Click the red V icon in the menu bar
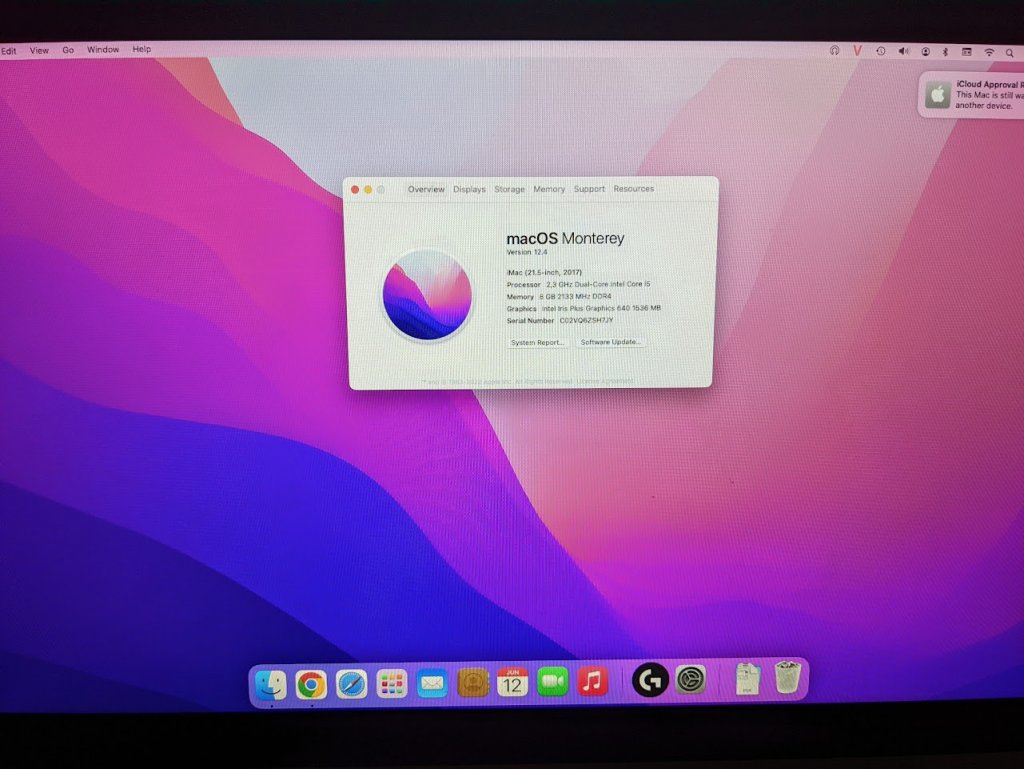This screenshot has width=1024, height=769. coord(857,50)
